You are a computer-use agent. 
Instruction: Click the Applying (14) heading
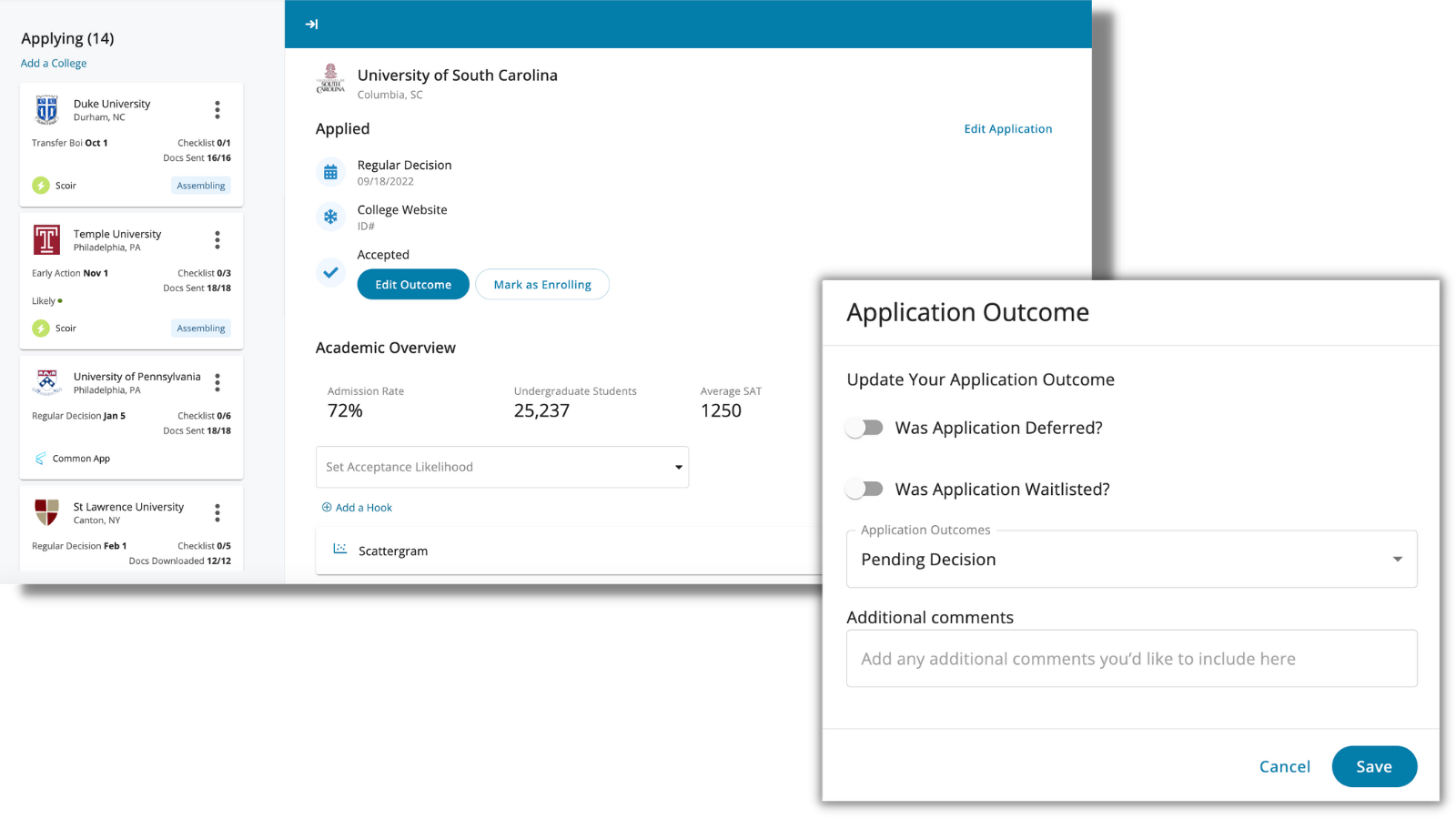coord(67,38)
